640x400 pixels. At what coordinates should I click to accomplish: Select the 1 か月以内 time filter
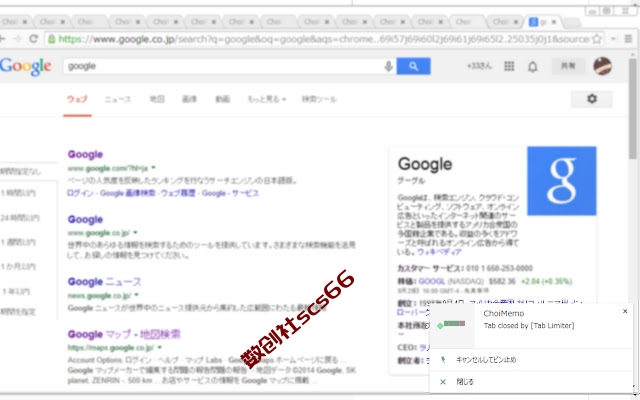[x=18, y=267]
